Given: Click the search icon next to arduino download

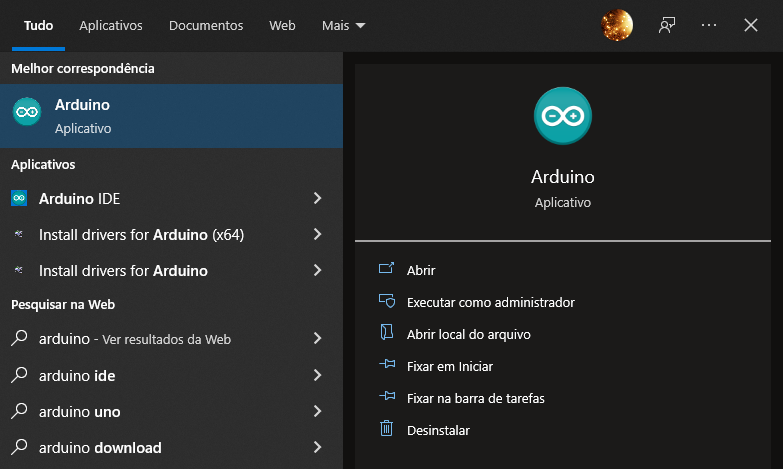Looking at the screenshot, I should (x=19, y=447).
